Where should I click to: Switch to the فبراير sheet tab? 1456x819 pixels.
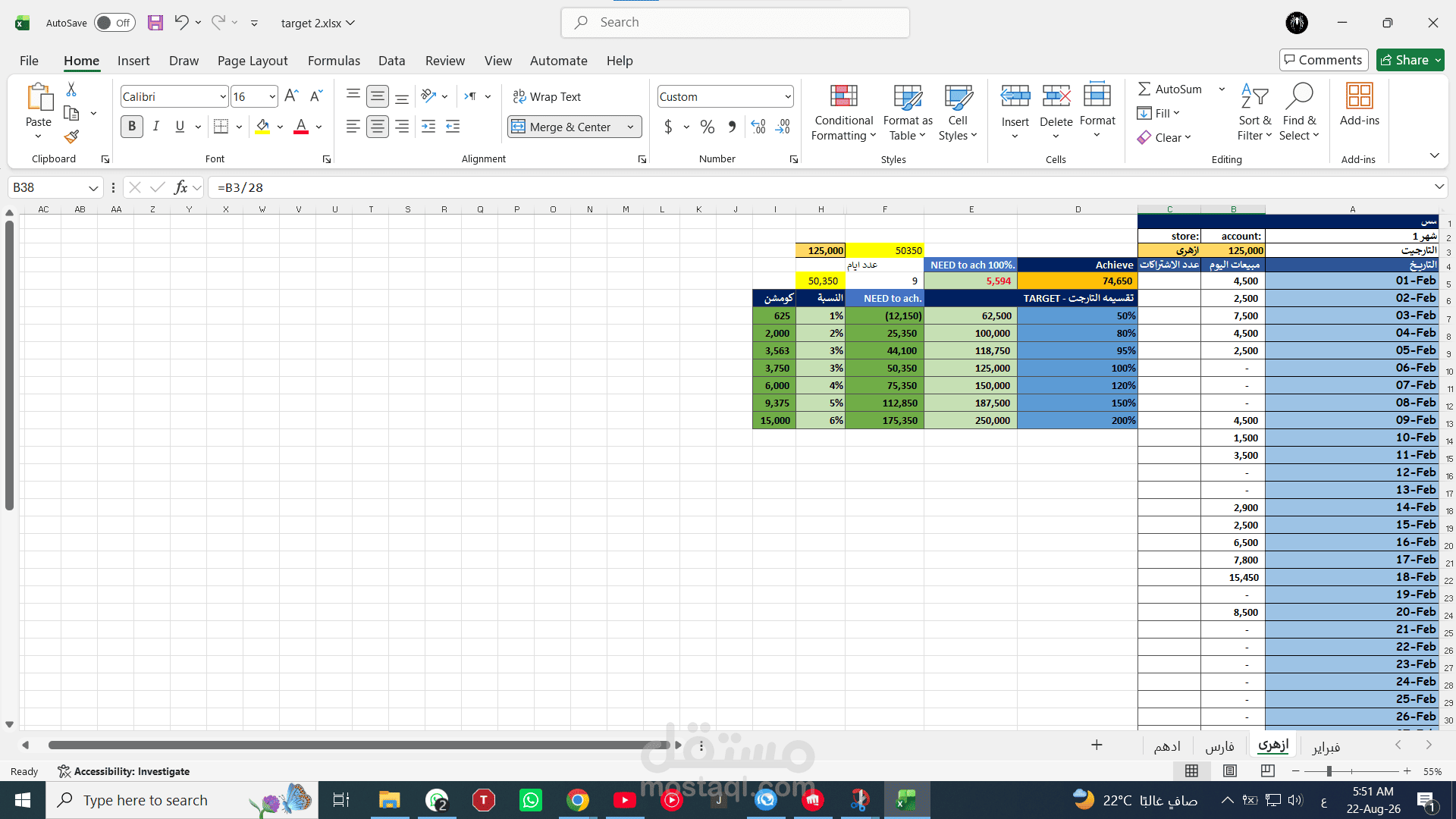(x=1326, y=747)
